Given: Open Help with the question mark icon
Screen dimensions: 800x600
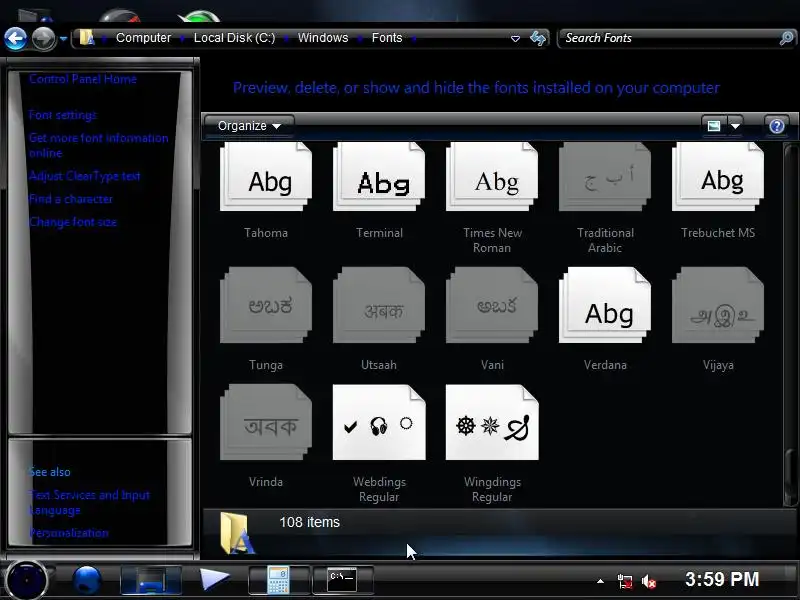Looking at the screenshot, I should tap(777, 126).
